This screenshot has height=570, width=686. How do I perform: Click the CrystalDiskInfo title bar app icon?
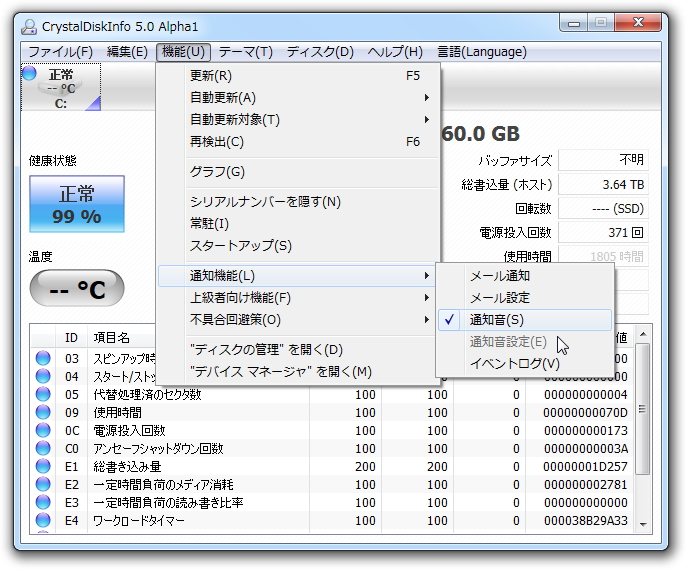point(29,27)
